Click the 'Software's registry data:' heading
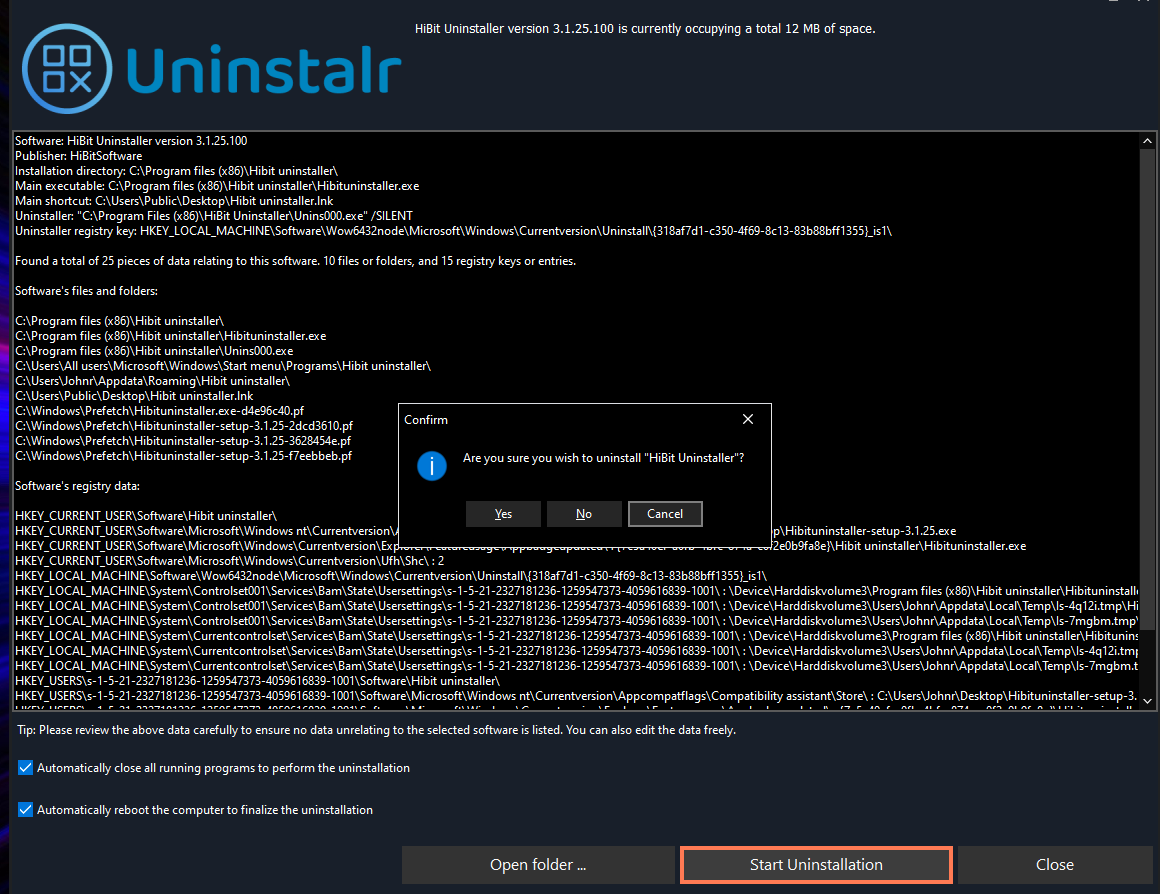The image size is (1160, 894). coord(78,486)
